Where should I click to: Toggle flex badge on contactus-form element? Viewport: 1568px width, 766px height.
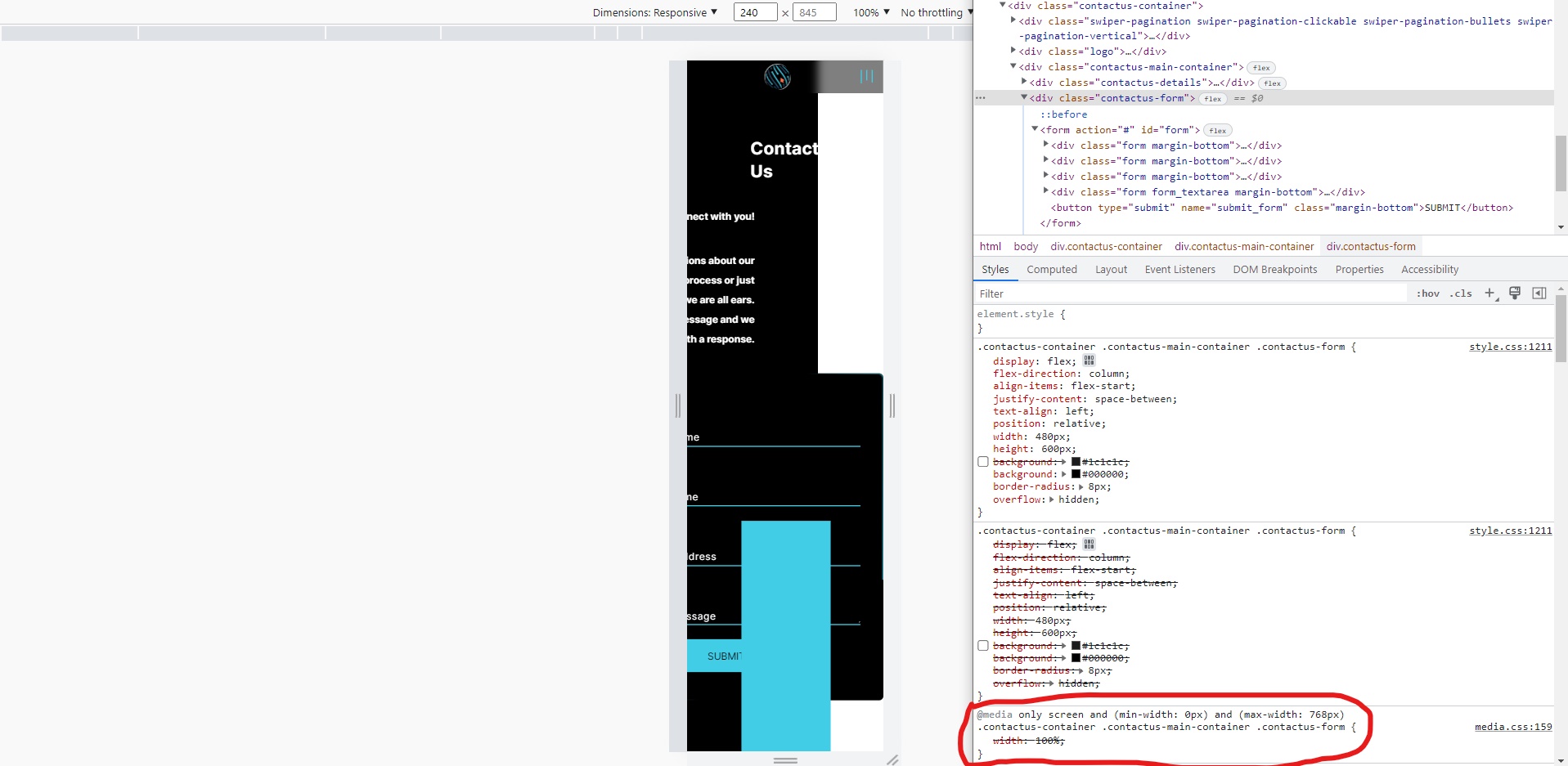tap(1213, 99)
